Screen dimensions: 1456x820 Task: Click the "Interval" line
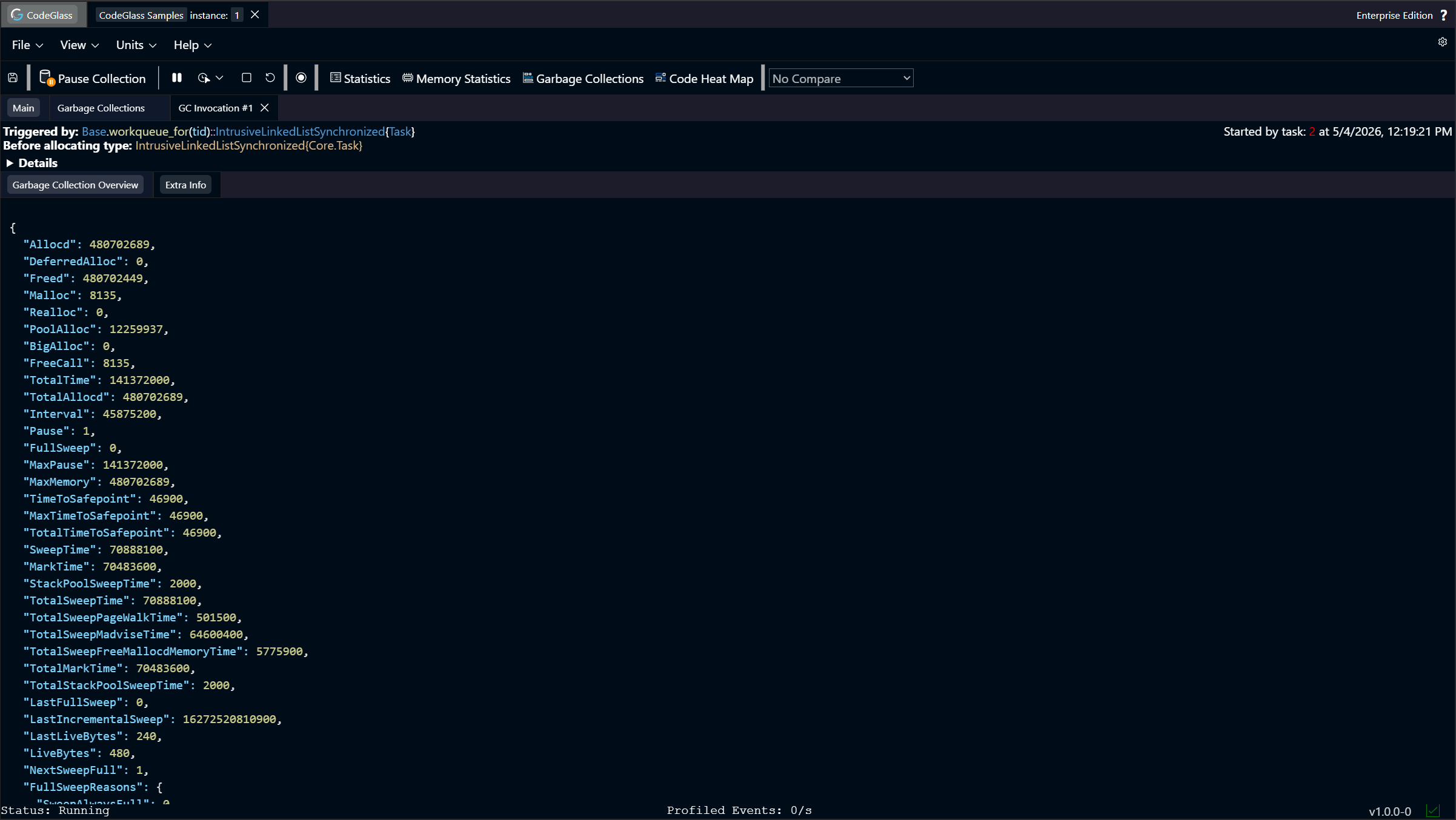click(x=93, y=414)
